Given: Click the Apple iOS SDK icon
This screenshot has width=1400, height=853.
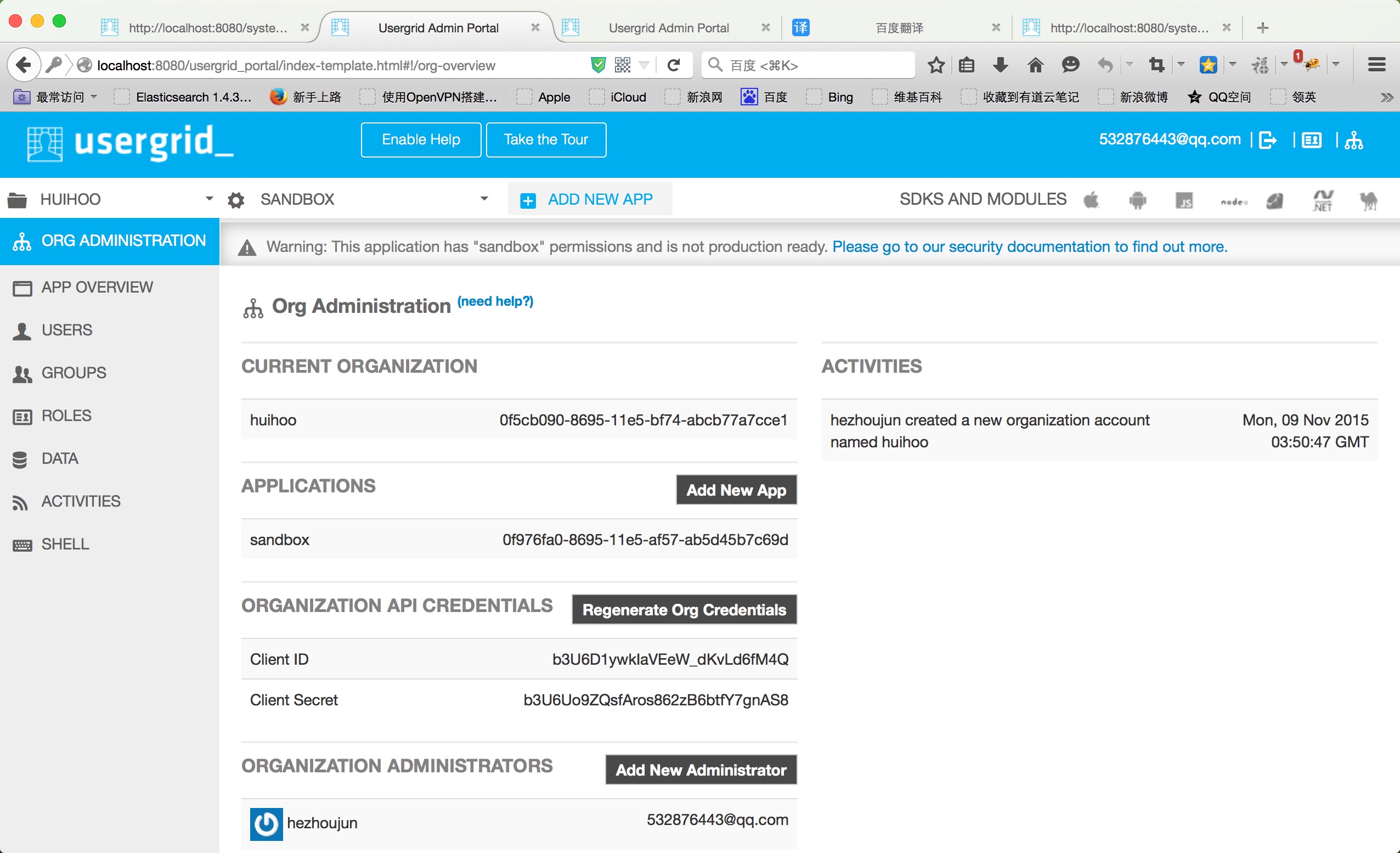Looking at the screenshot, I should [1091, 200].
